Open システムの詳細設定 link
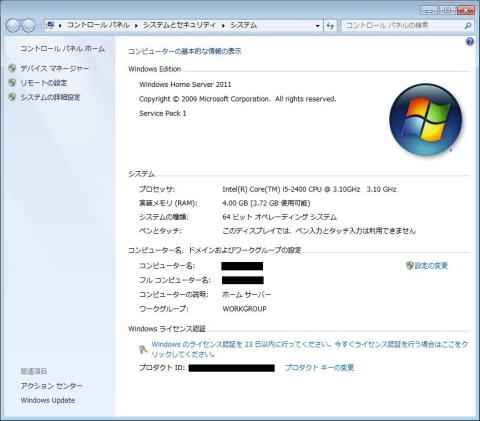480x421 pixels. tap(50, 97)
